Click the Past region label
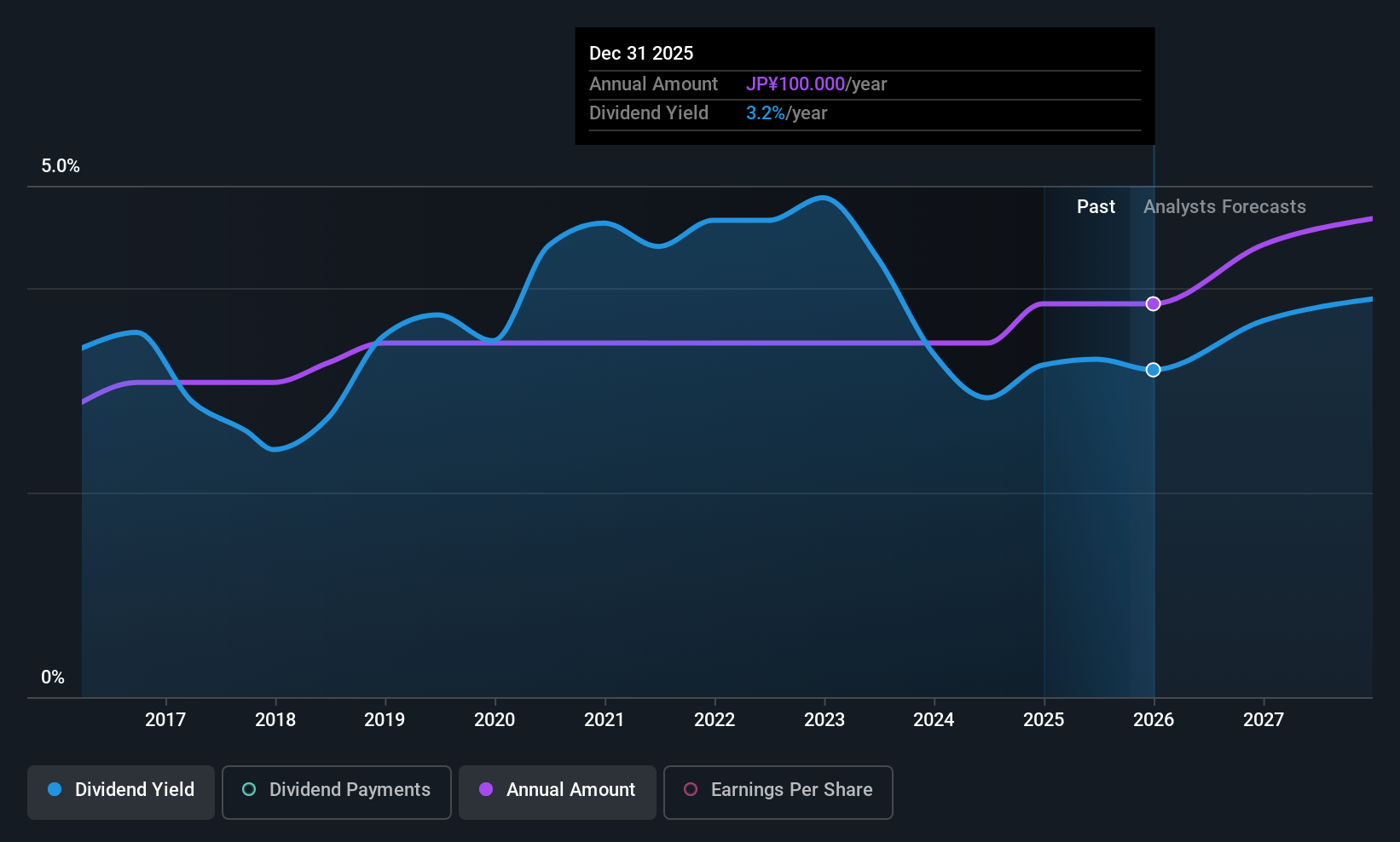This screenshot has width=1400, height=842. tap(1096, 207)
